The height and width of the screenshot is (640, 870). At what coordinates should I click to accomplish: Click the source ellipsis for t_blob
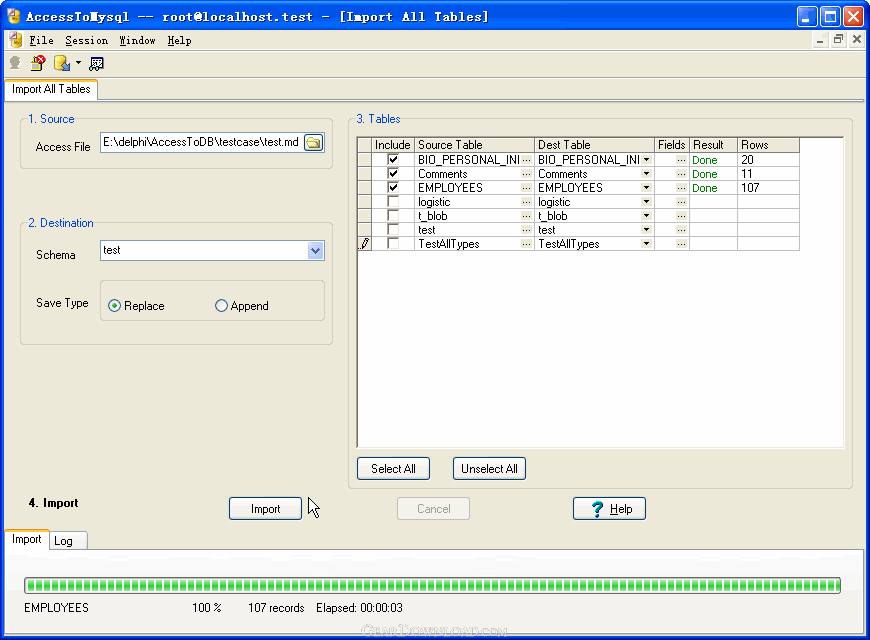pos(527,216)
